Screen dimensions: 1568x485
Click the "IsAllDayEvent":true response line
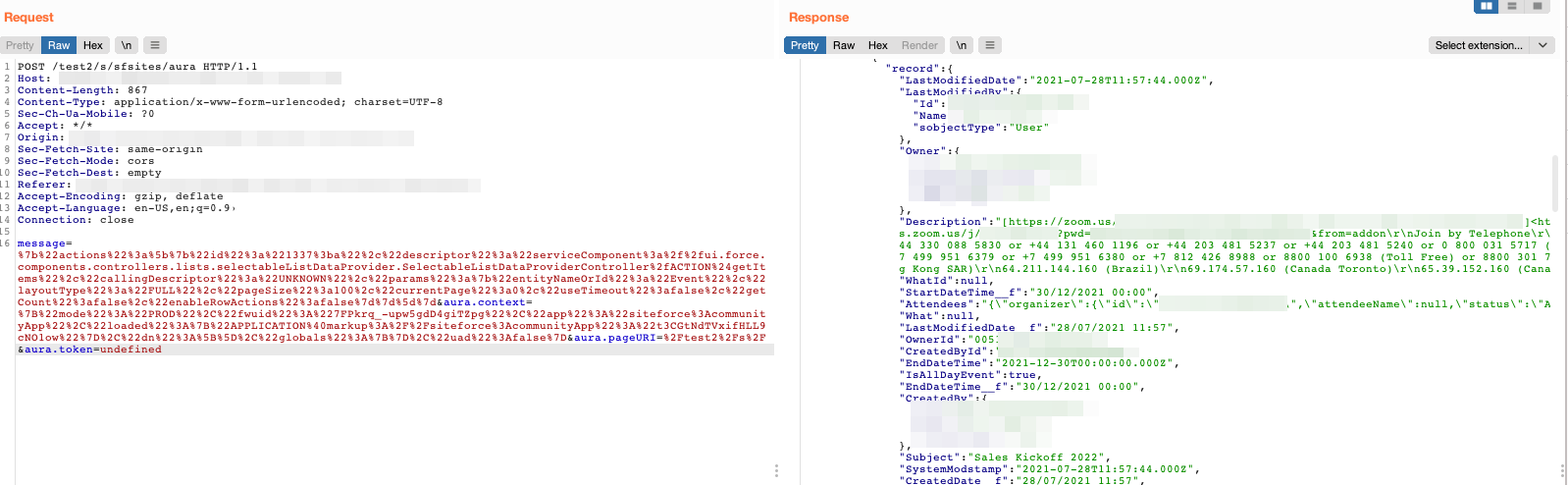971,375
